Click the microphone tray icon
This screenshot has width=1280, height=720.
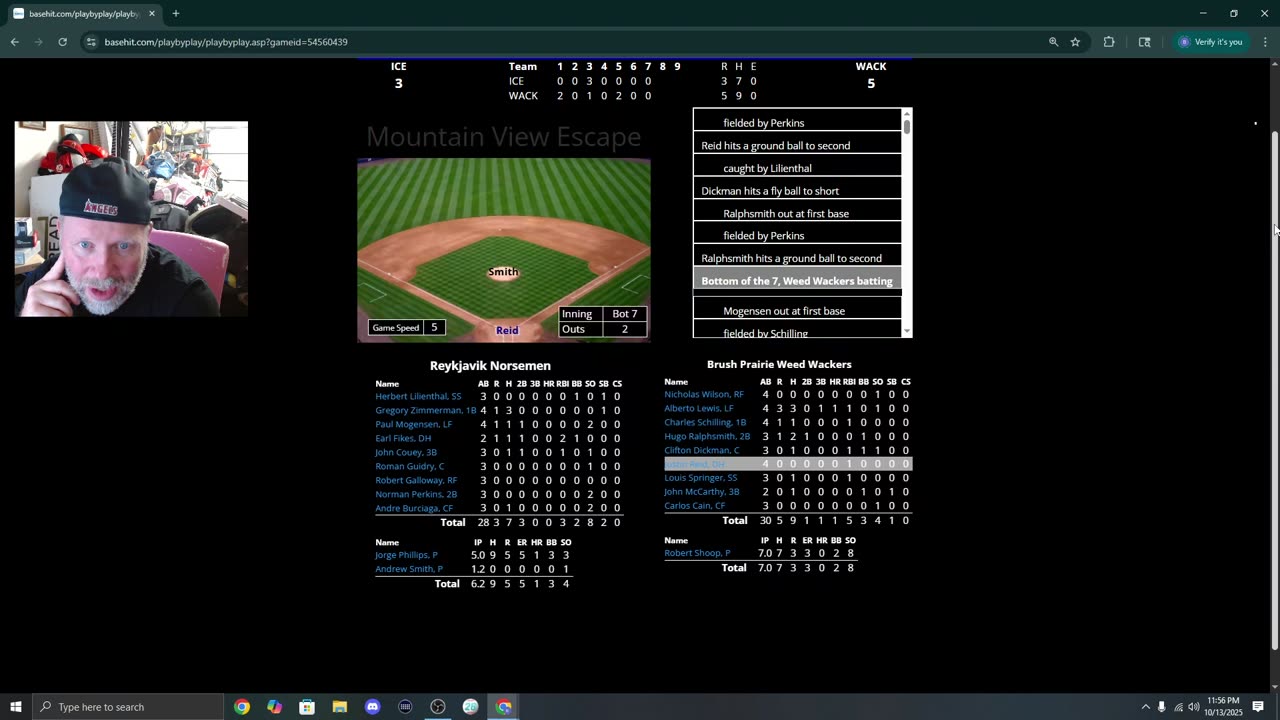click(1161, 707)
